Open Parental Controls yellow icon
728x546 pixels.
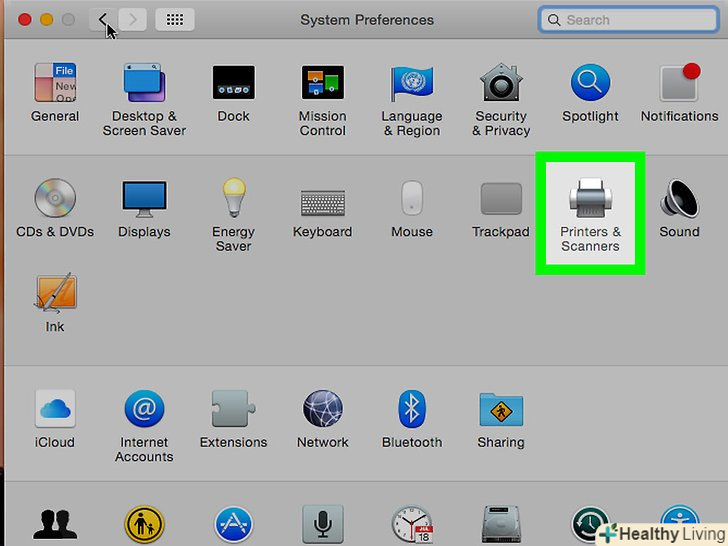pyautogui.click(x=144, y=525)
